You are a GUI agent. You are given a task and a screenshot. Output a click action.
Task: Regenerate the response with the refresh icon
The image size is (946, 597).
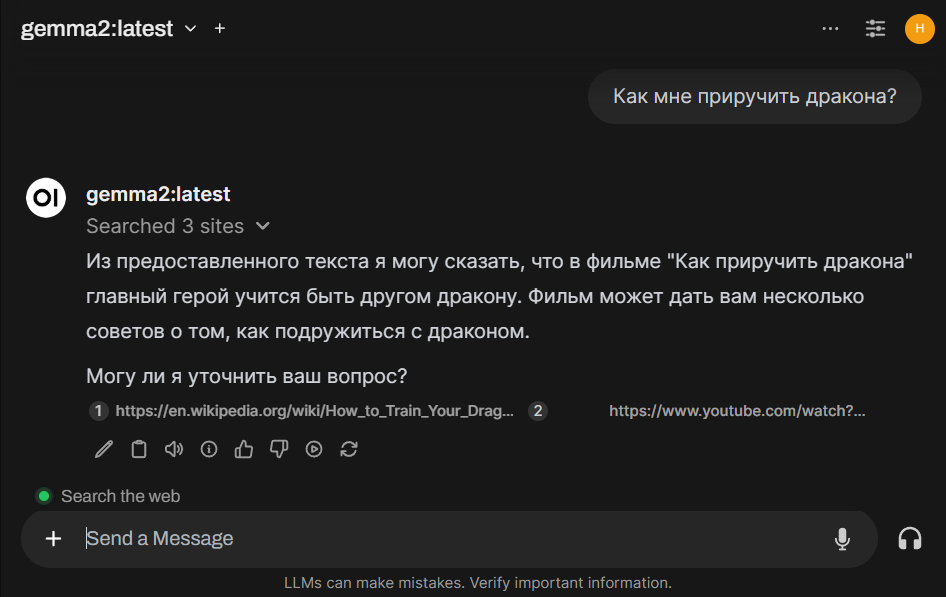pyautogui.click(x=349, y=449)
